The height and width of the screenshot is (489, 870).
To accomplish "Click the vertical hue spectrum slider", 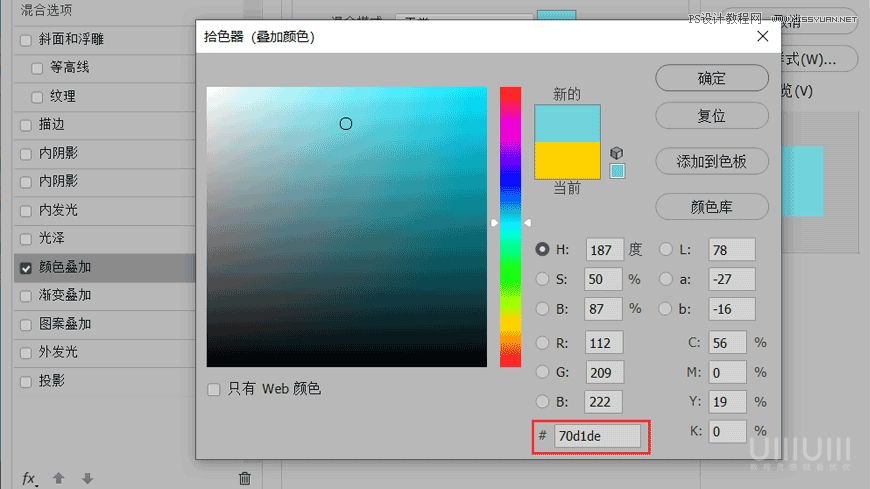I will (510, 226).
